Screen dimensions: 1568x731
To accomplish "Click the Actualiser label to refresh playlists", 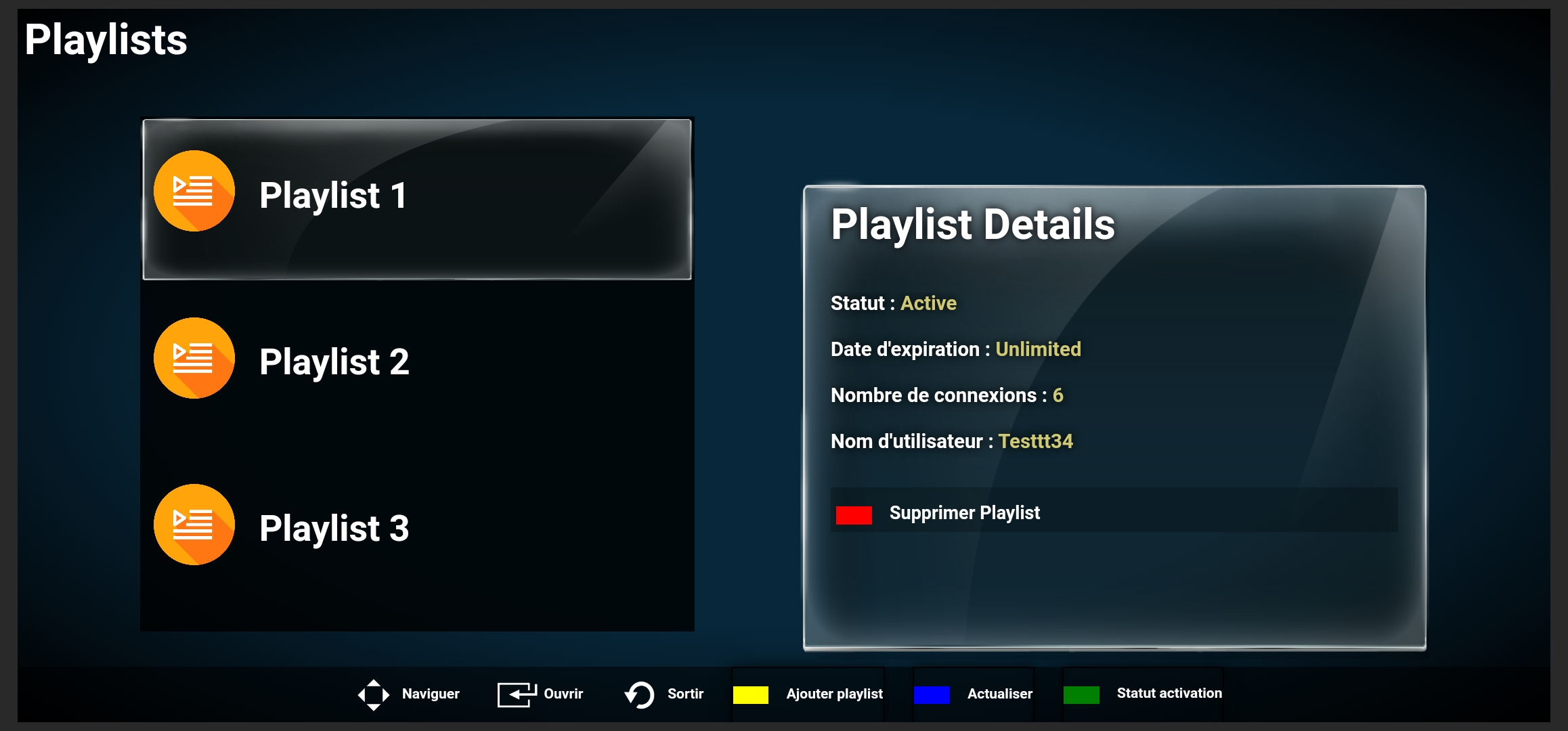I will (999, 694).
